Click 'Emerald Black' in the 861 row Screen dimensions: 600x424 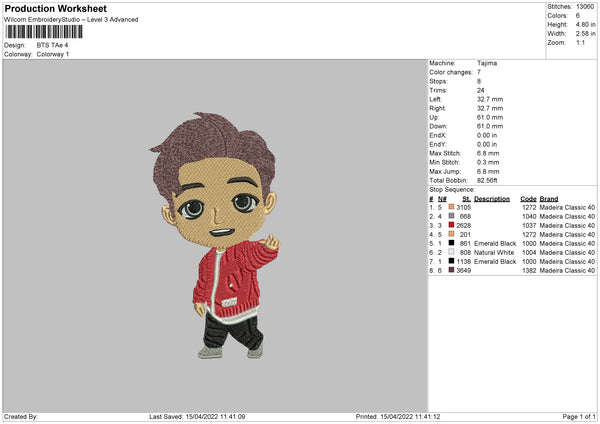coord(495,243)
